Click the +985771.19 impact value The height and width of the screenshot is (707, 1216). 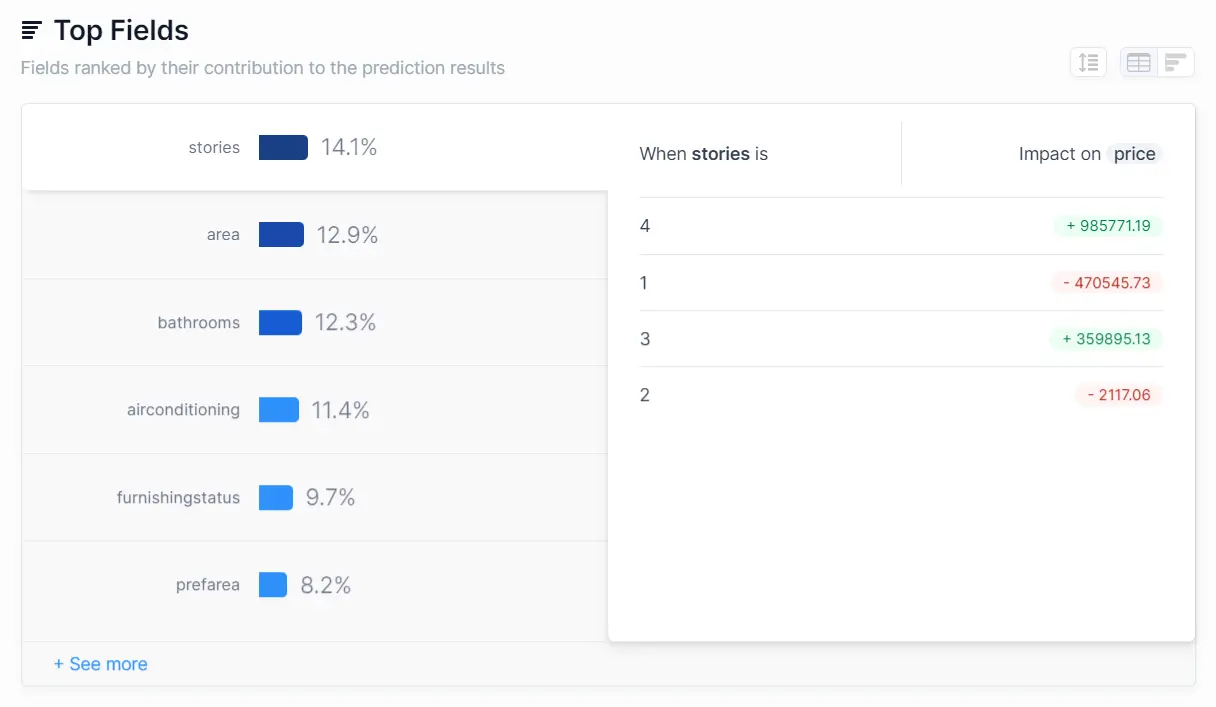coord(1108,226)
